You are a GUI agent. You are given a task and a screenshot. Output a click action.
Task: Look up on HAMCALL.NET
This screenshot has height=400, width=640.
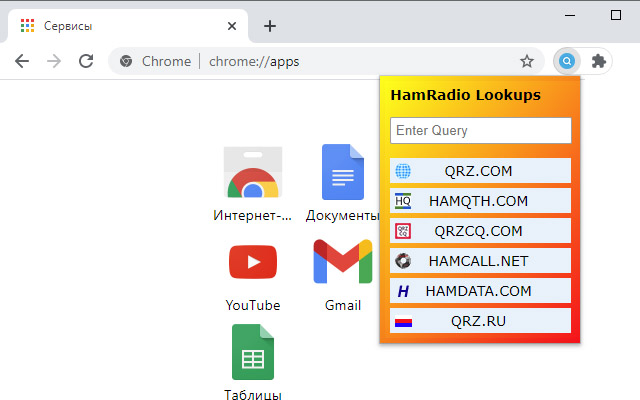(x=480, y=261)
